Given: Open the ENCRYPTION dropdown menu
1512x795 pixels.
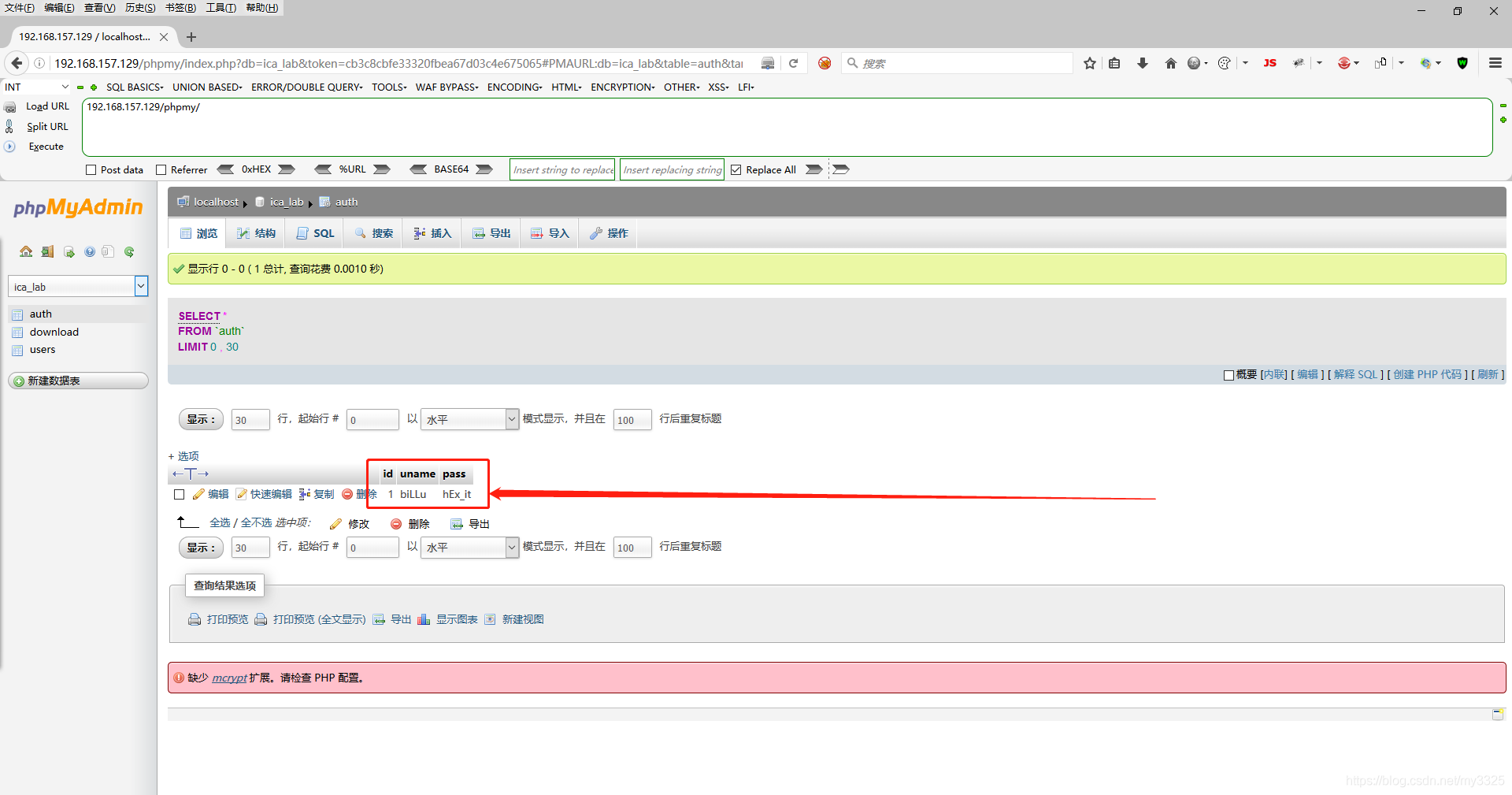Looking at the screenshot, I should (x=623, y=87).
